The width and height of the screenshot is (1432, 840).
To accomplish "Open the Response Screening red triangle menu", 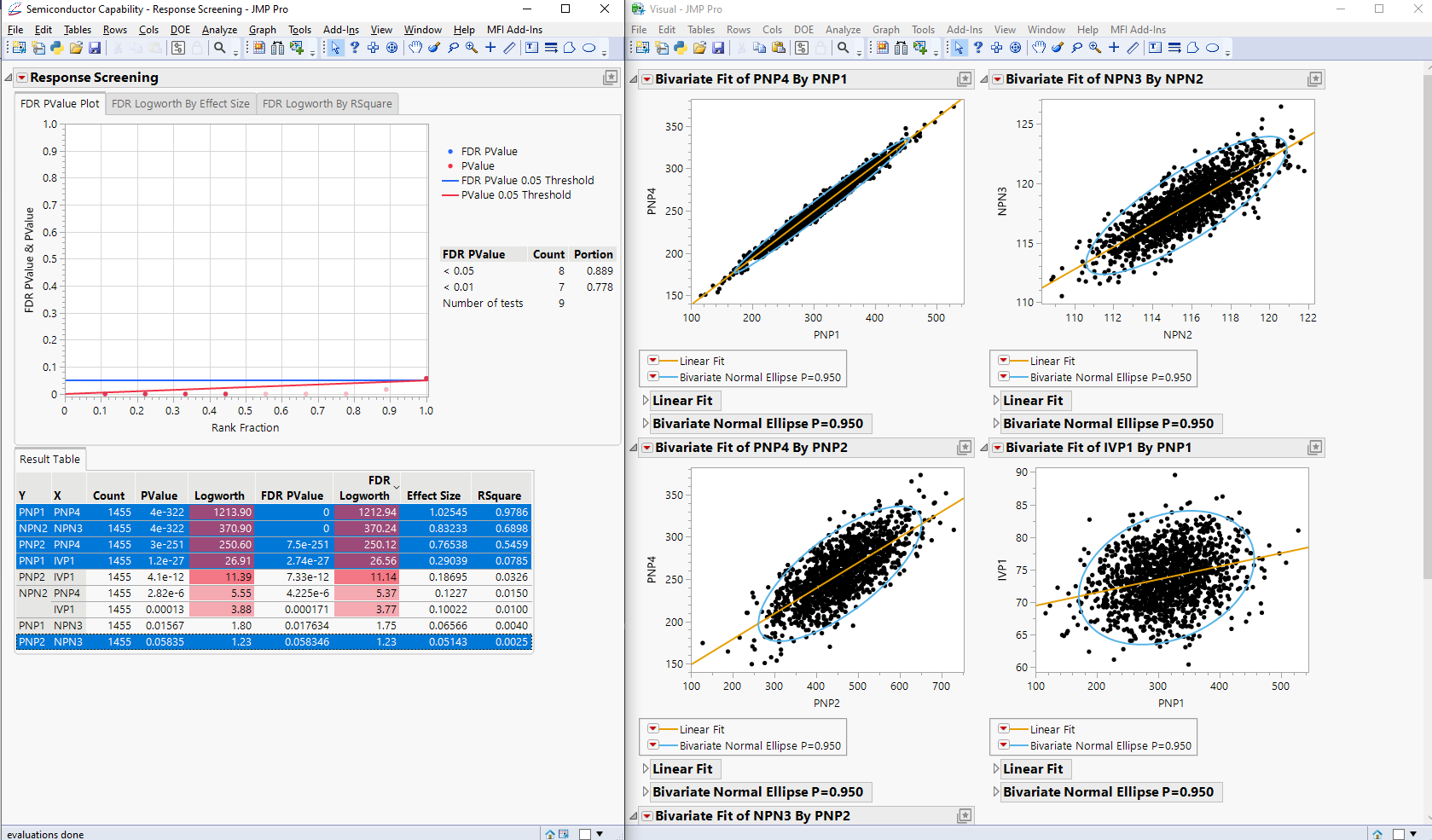I will 20,78.
